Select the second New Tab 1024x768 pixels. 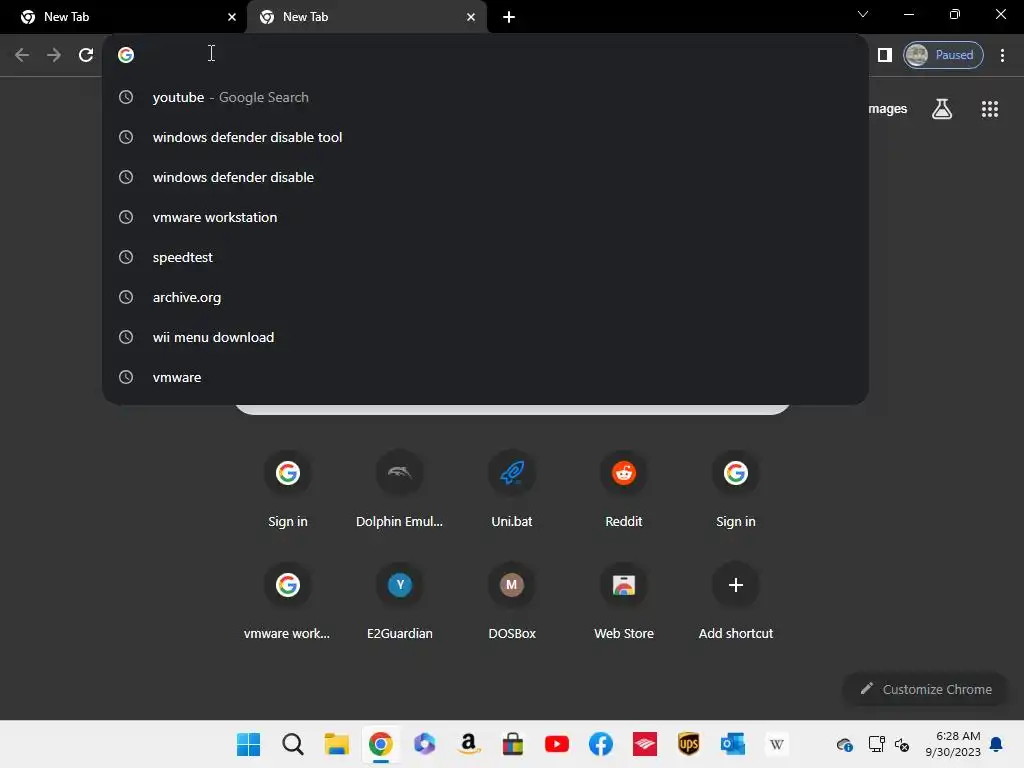366,17
